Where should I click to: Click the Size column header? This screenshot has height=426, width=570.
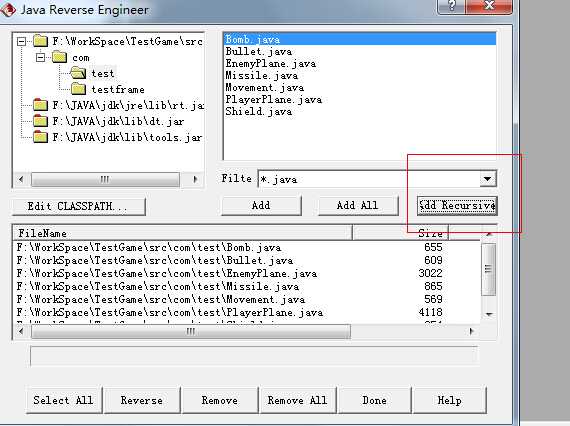click(x=401, y=233)
